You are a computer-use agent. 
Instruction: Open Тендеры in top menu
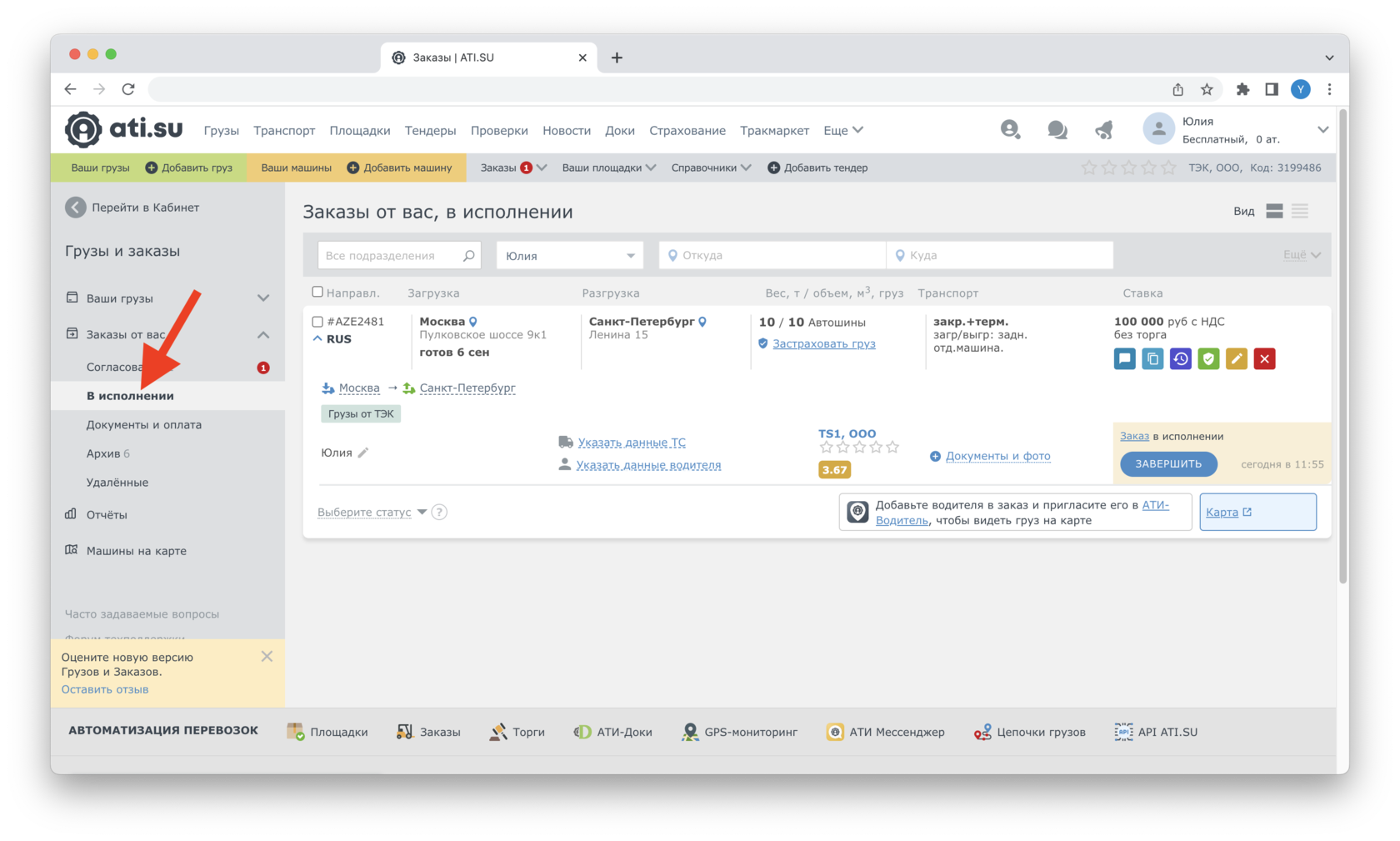point(430,130)
